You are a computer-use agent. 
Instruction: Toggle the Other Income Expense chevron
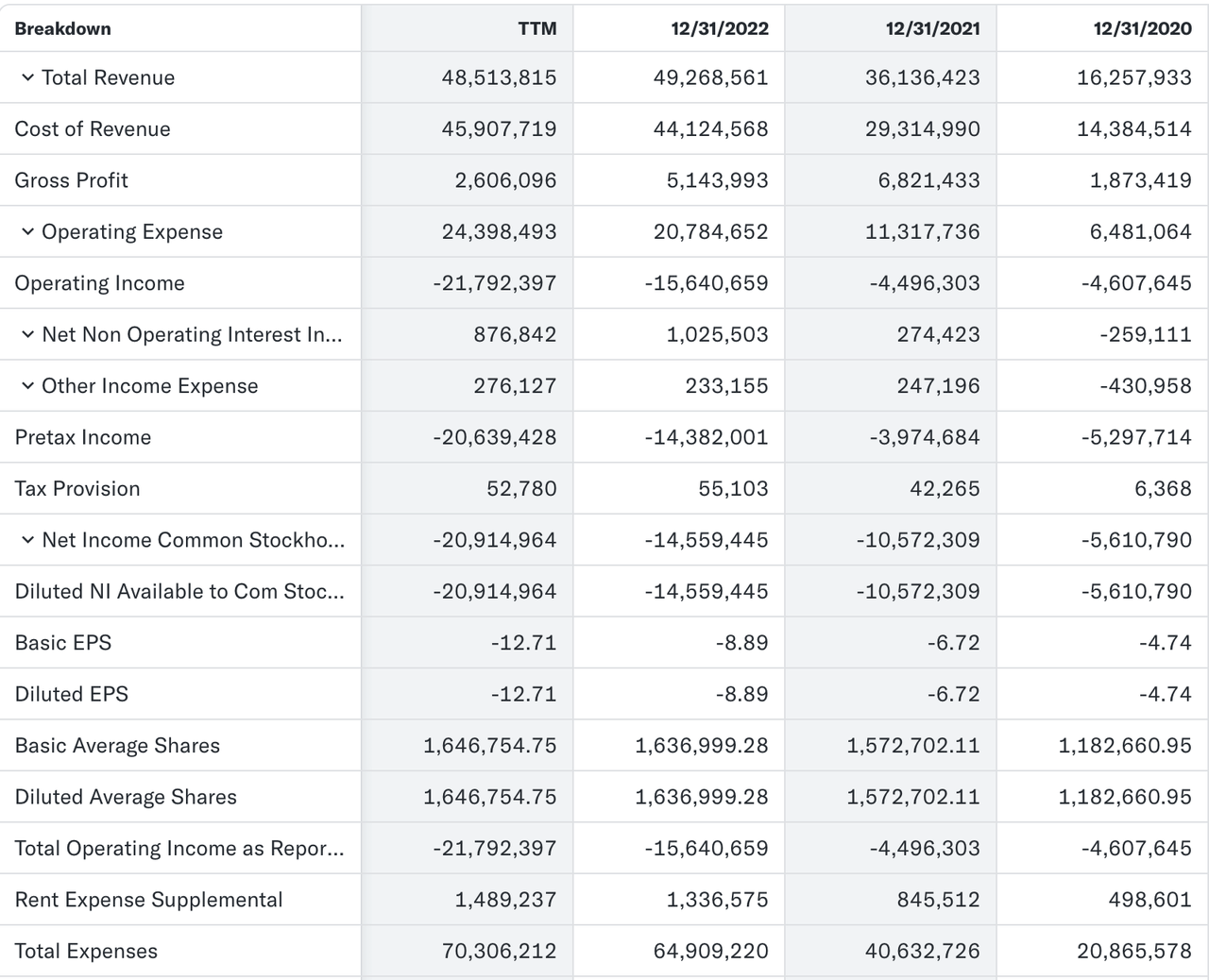click(27, 385)
